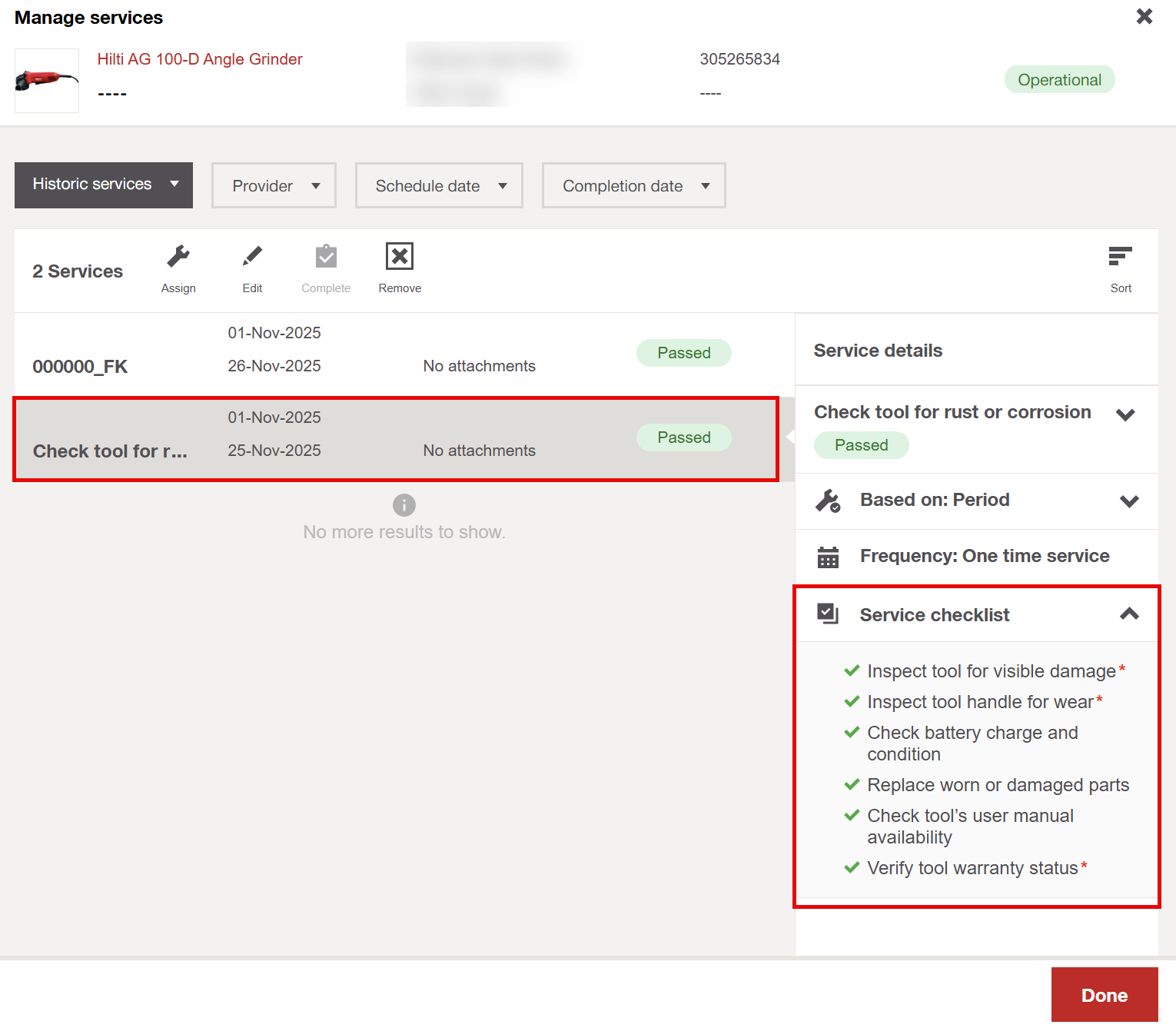
Task: Click the angle grinder thumbnail image
Action: [47, 81]
